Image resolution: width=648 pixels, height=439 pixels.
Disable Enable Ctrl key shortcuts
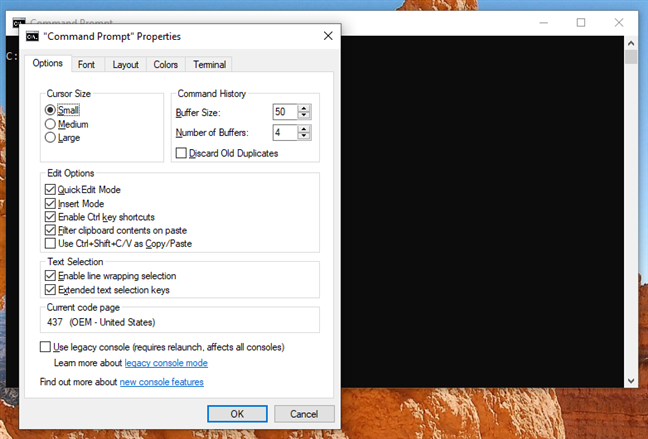tap(50, 217)
